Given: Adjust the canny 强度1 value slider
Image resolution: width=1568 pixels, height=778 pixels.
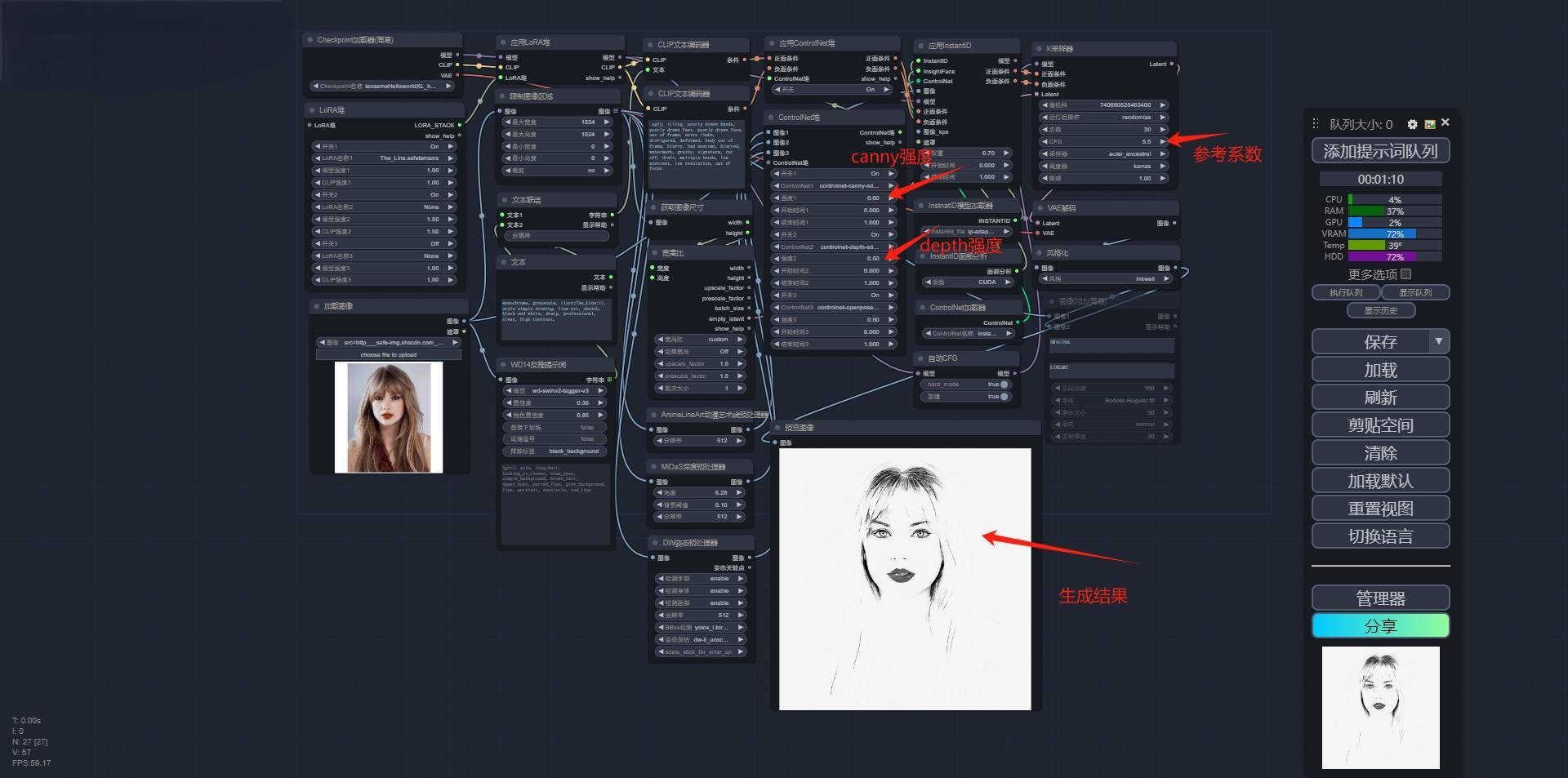Looking at the screenshot, I should tap(834, 198).
